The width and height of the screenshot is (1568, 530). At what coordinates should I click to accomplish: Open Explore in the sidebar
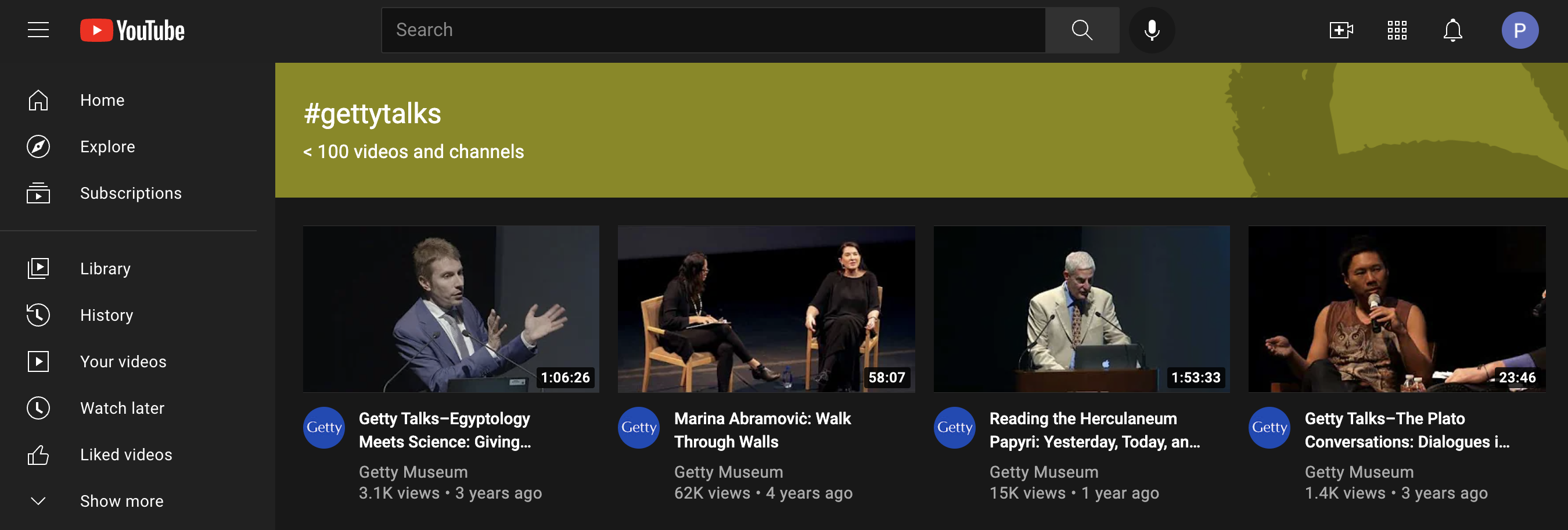point(107,146)
